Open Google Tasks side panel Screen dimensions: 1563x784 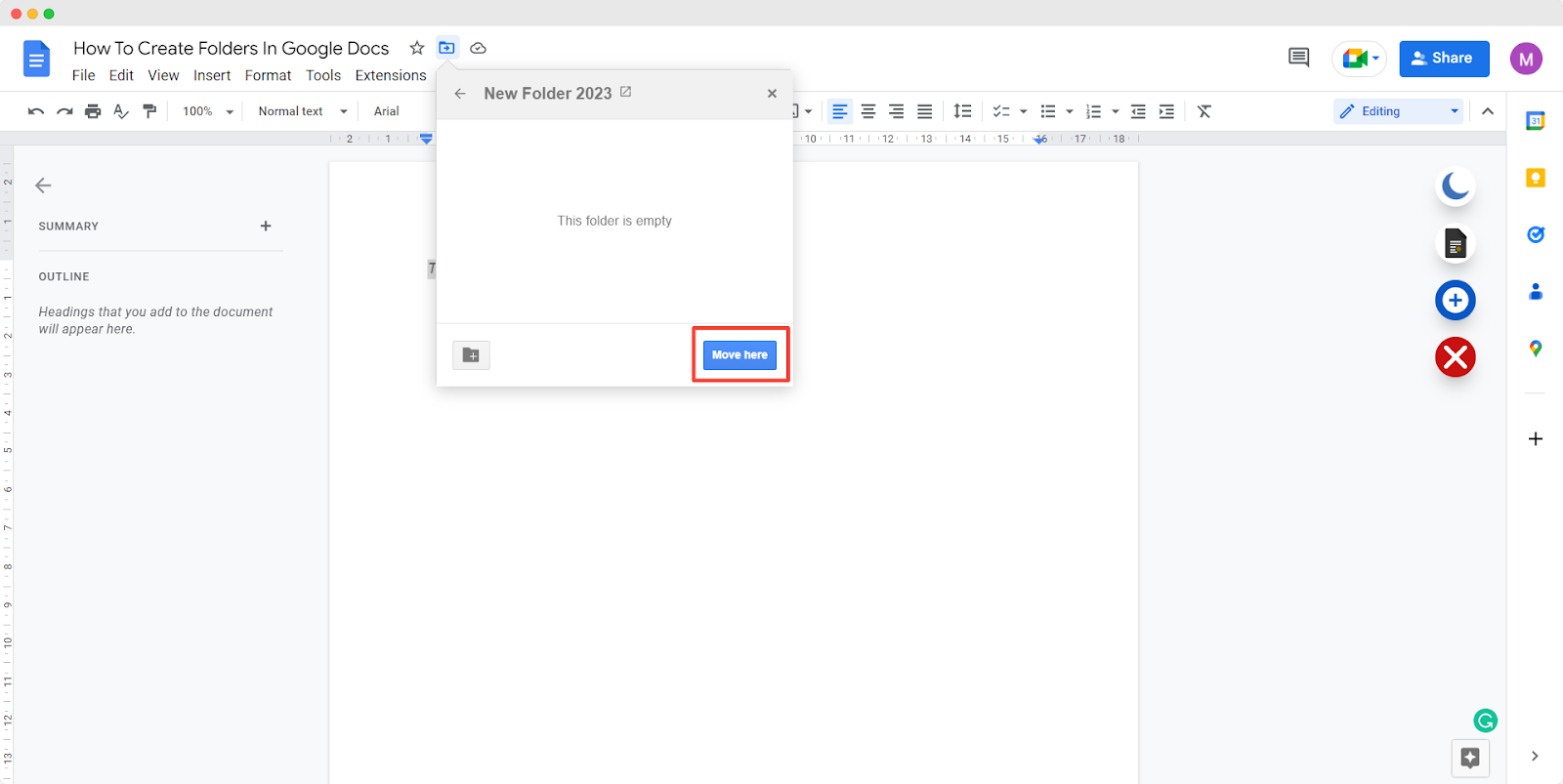[1536, 234]
